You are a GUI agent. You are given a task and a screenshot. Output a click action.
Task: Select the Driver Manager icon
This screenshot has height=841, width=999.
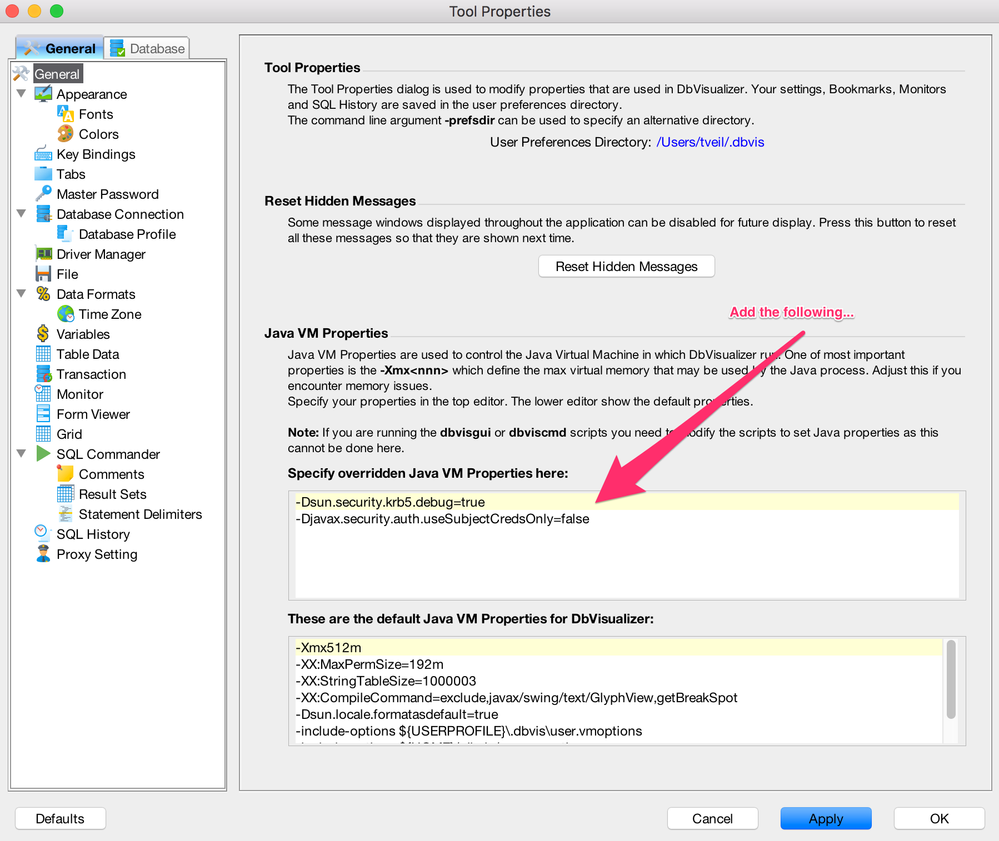pyautogui.click(x=43, y=254)
